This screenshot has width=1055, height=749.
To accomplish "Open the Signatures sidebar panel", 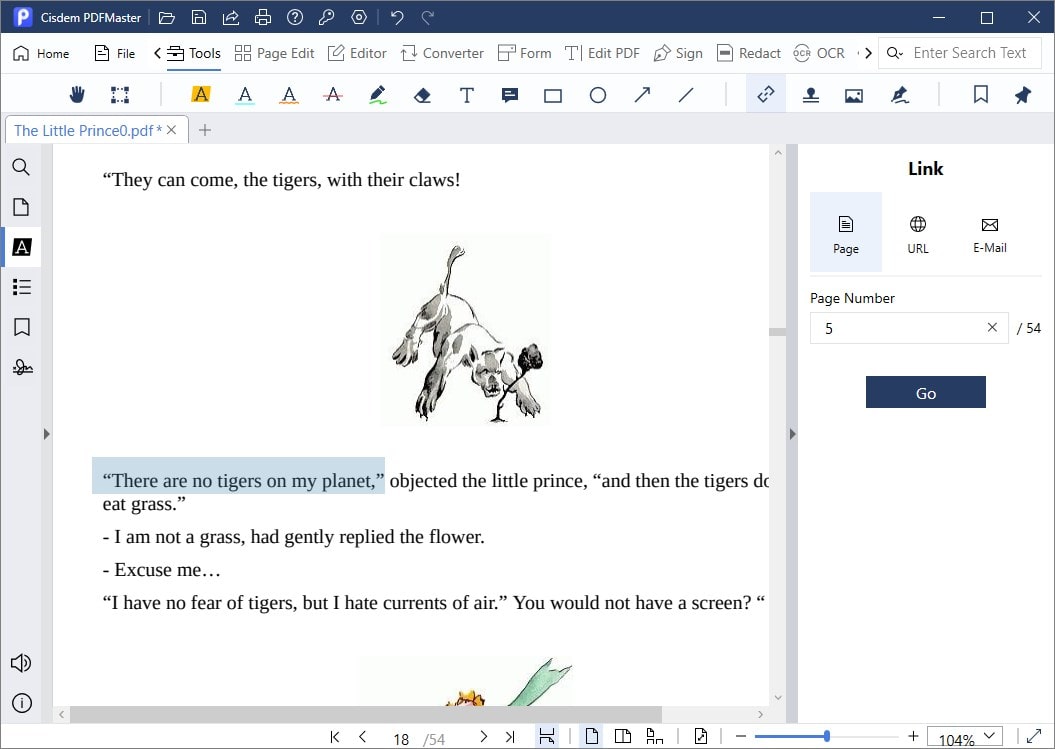I will [22, 367].
